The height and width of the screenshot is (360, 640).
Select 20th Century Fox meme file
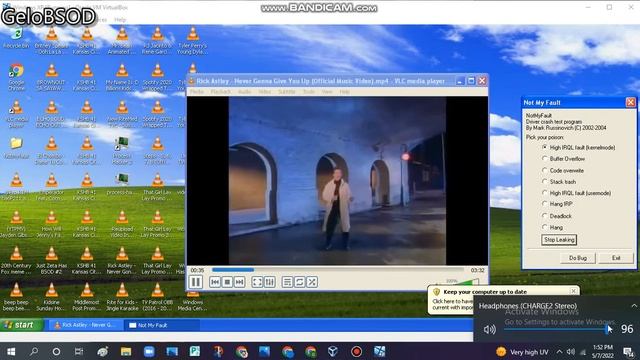[x=16, y=261]
